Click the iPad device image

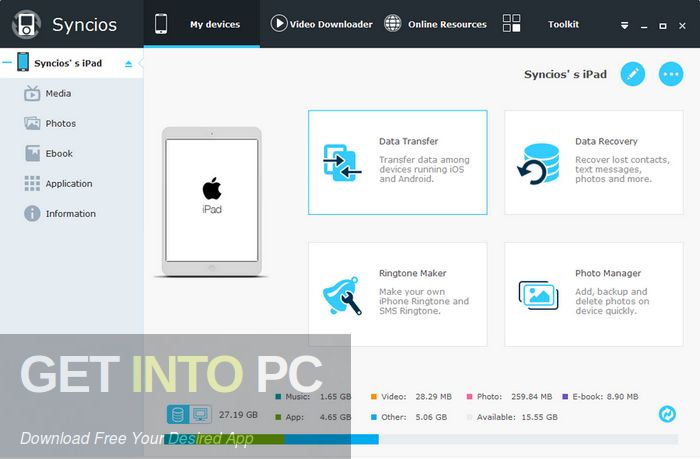[x=212, y=201]
